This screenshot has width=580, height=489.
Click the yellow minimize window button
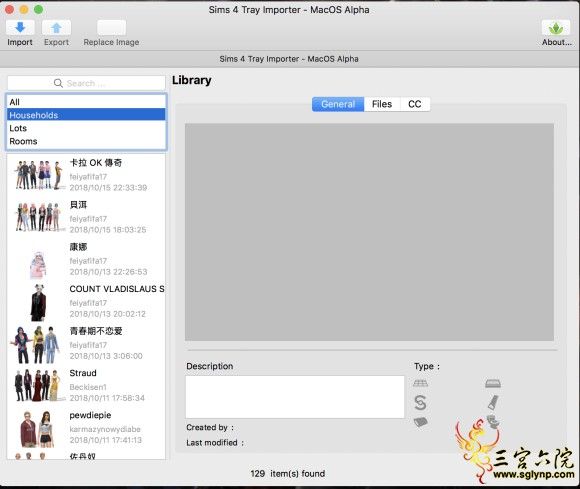coord(24,10)
